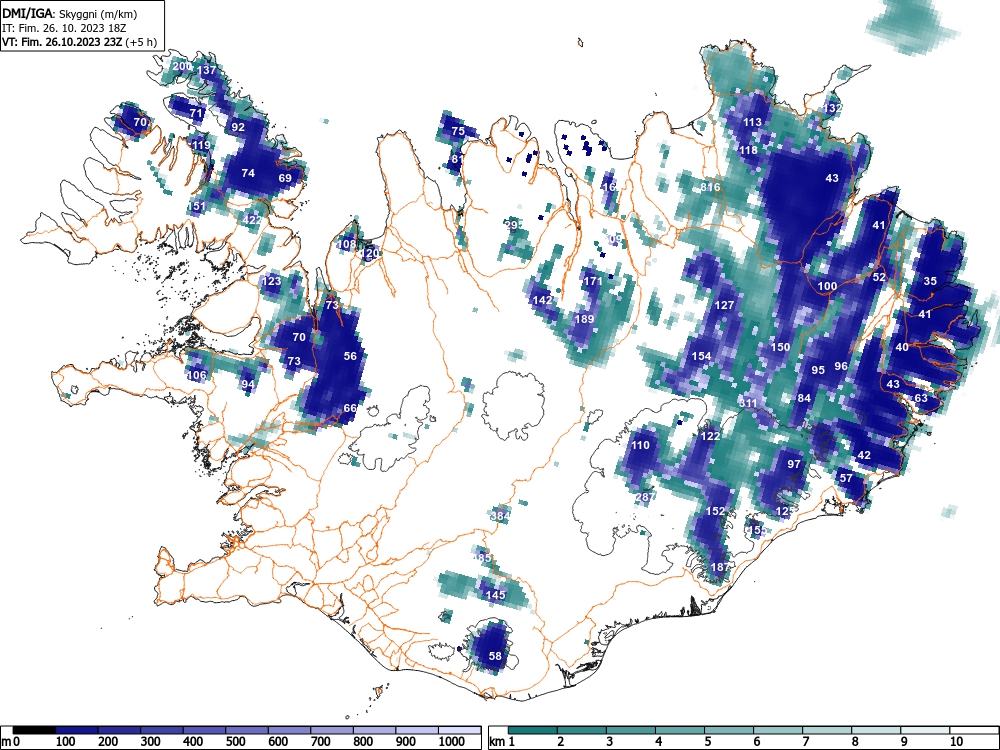The image size is (1000, 750).
Task: Click the visibility value 113 on the map
Action: 753,122
